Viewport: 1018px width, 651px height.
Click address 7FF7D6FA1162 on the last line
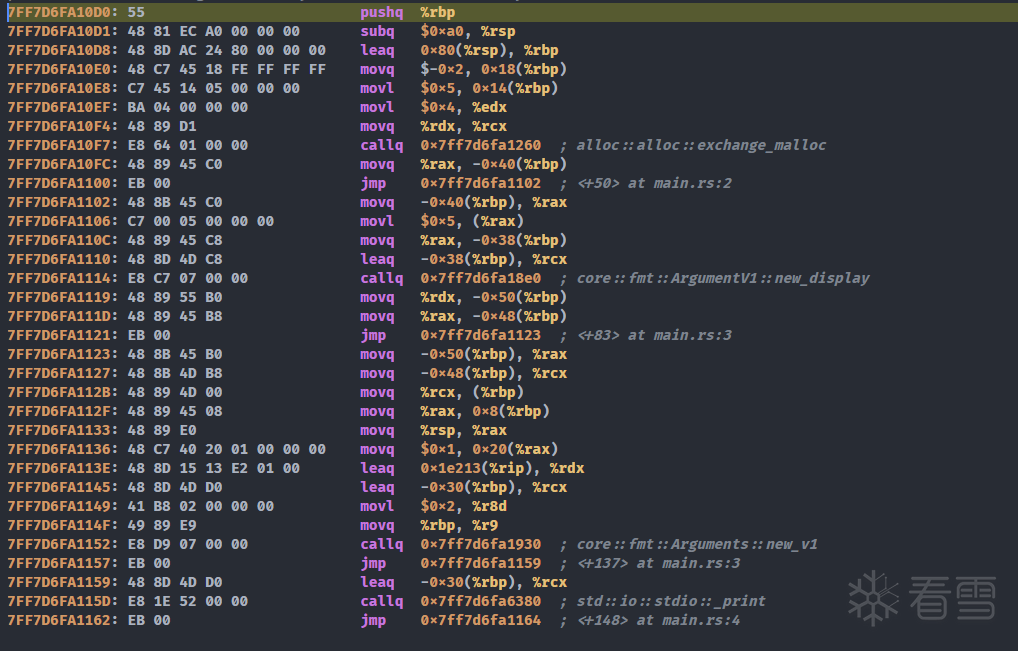pyautogui.click(x=59, y=620)
